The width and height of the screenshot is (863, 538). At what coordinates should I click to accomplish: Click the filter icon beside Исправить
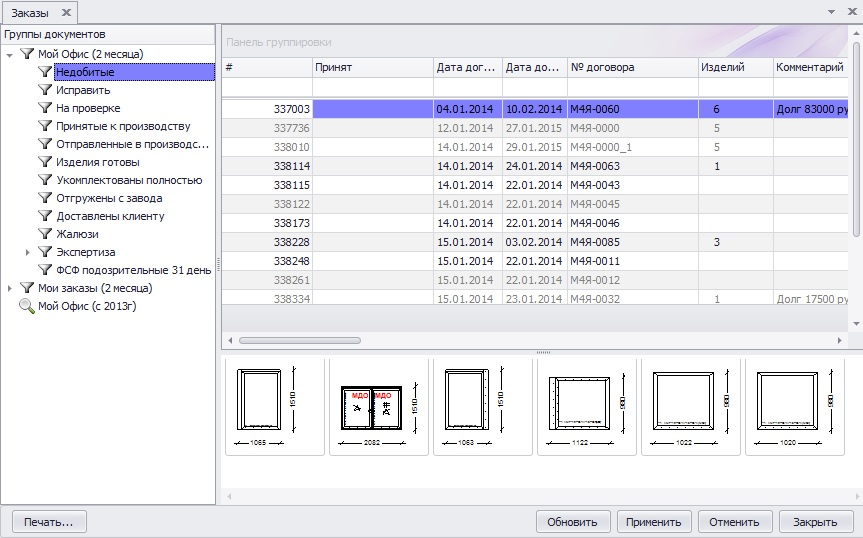click(45, 90)
